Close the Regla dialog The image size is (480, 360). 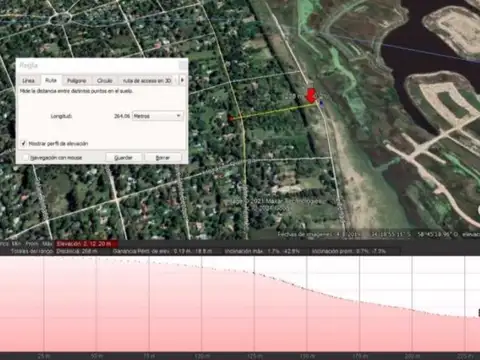click(183, 65)
